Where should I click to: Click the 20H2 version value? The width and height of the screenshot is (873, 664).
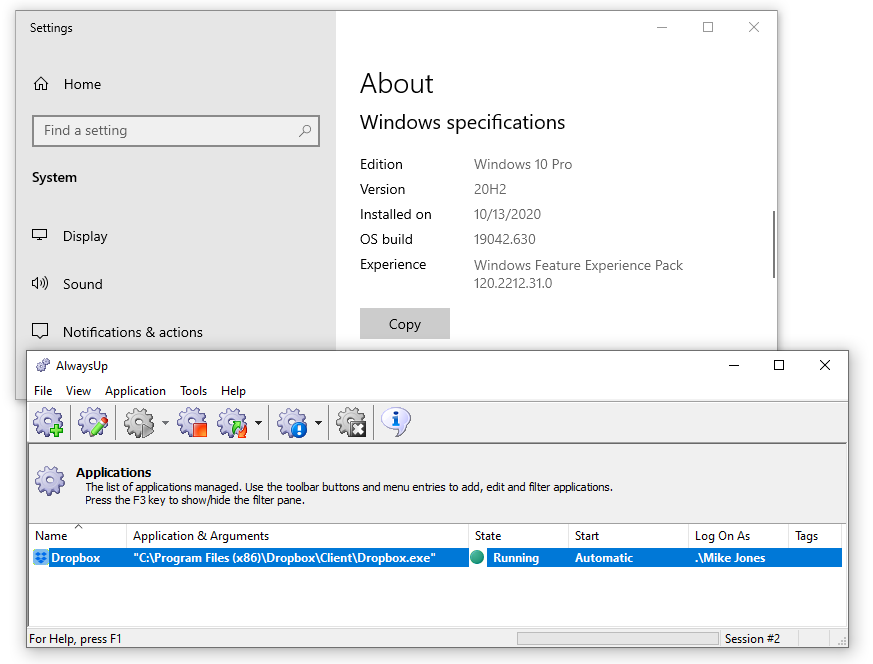pos(490,189)
